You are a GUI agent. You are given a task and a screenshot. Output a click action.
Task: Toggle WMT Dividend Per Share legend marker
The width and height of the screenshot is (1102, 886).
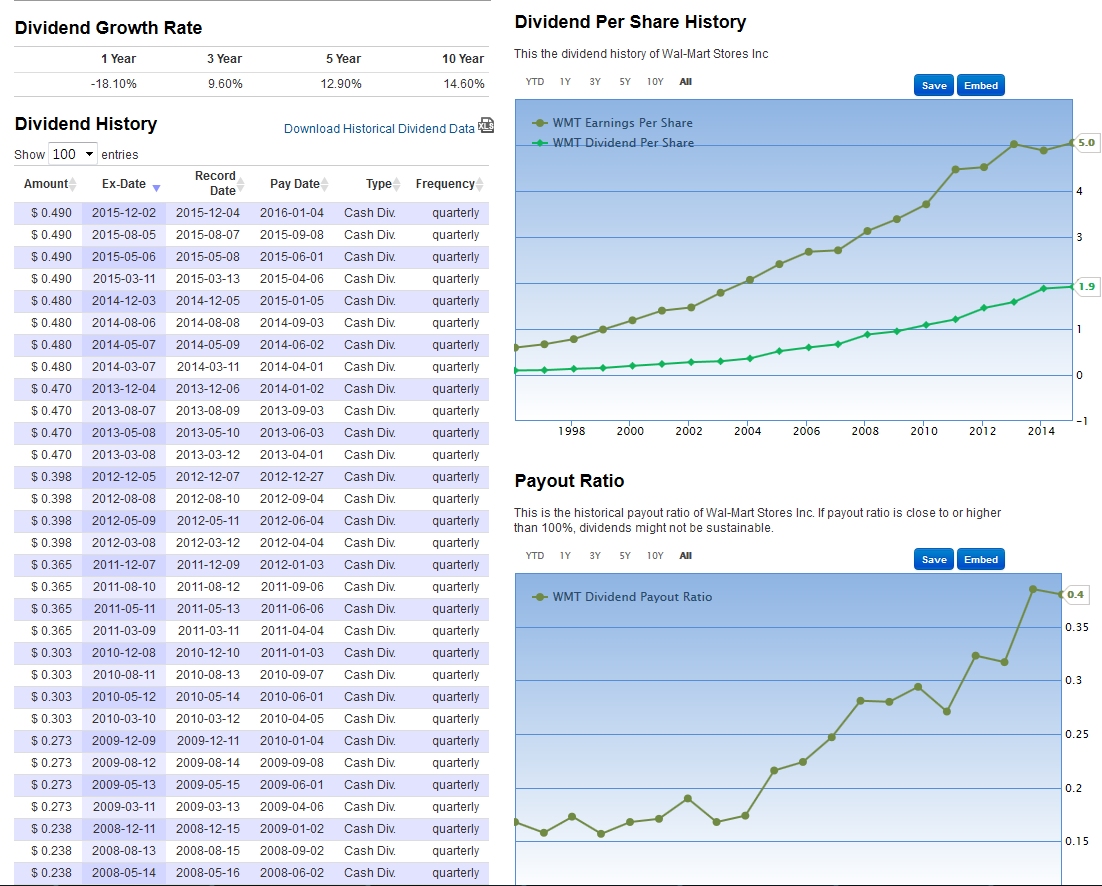pyautogui.click(x=539, y=143)
